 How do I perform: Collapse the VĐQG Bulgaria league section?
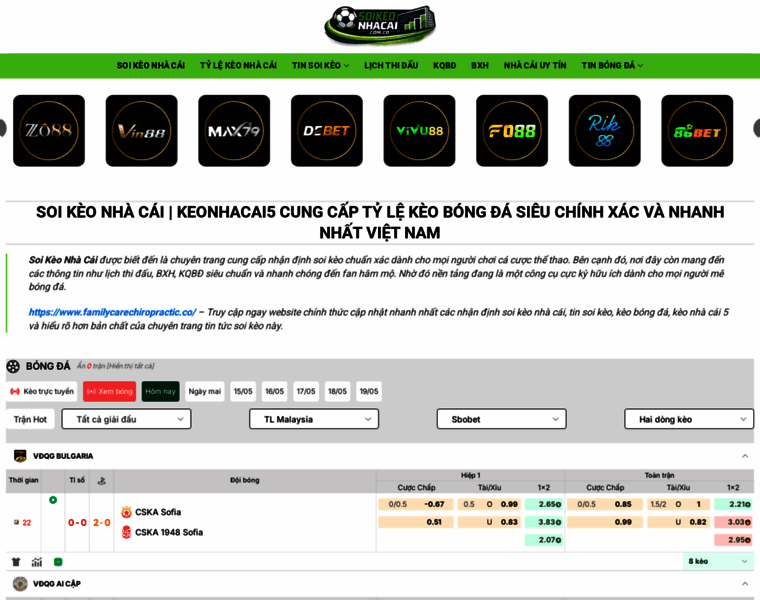point(745,456)
